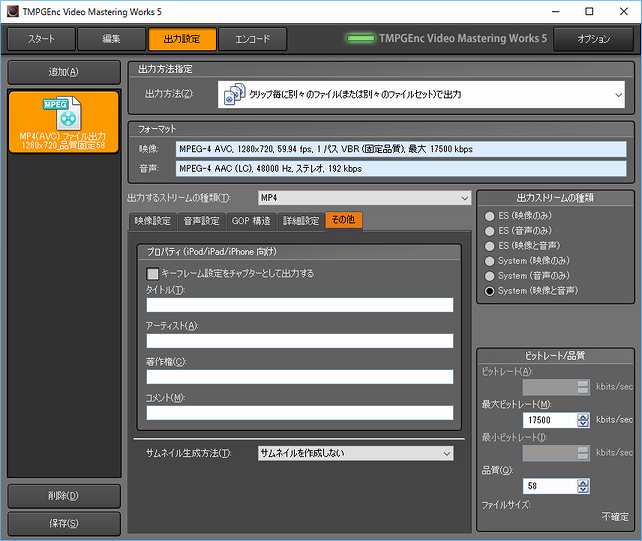This screenshot has width=642, height=541.
Task: Select System (映像と音声) radio button
Action: 489,291
